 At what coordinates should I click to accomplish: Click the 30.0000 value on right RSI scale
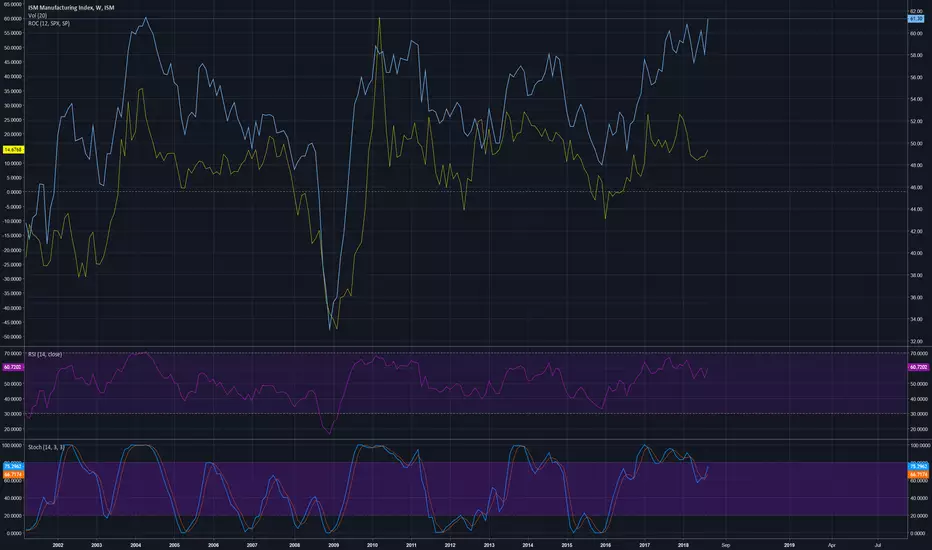[919, 414]
